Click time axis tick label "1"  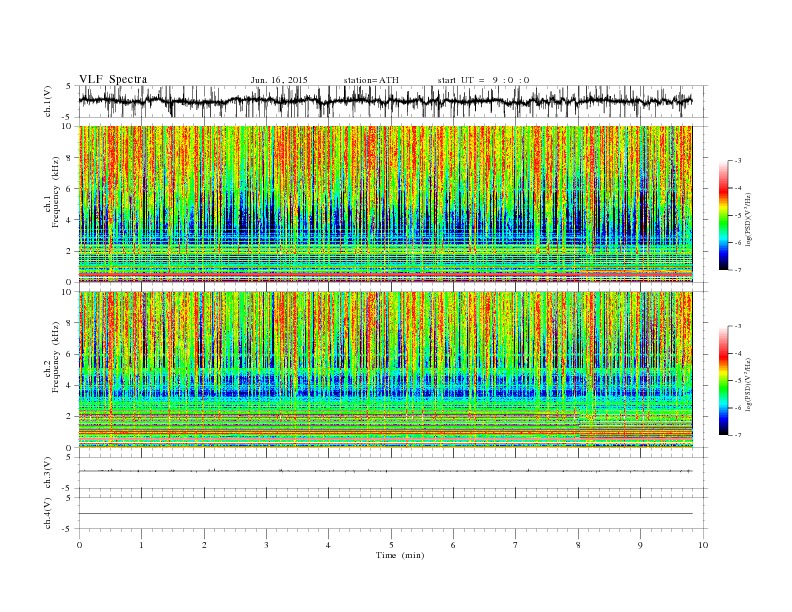[141, 545]
